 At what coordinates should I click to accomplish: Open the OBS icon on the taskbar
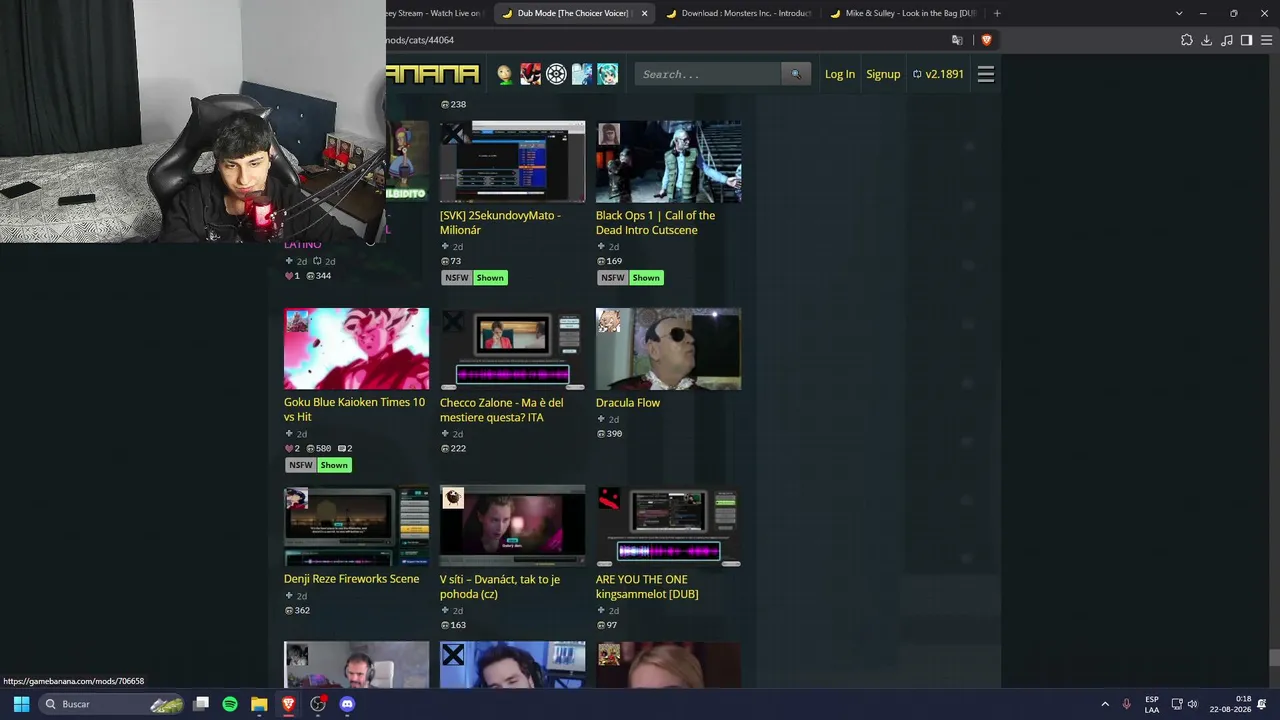(x=318, y=704)
